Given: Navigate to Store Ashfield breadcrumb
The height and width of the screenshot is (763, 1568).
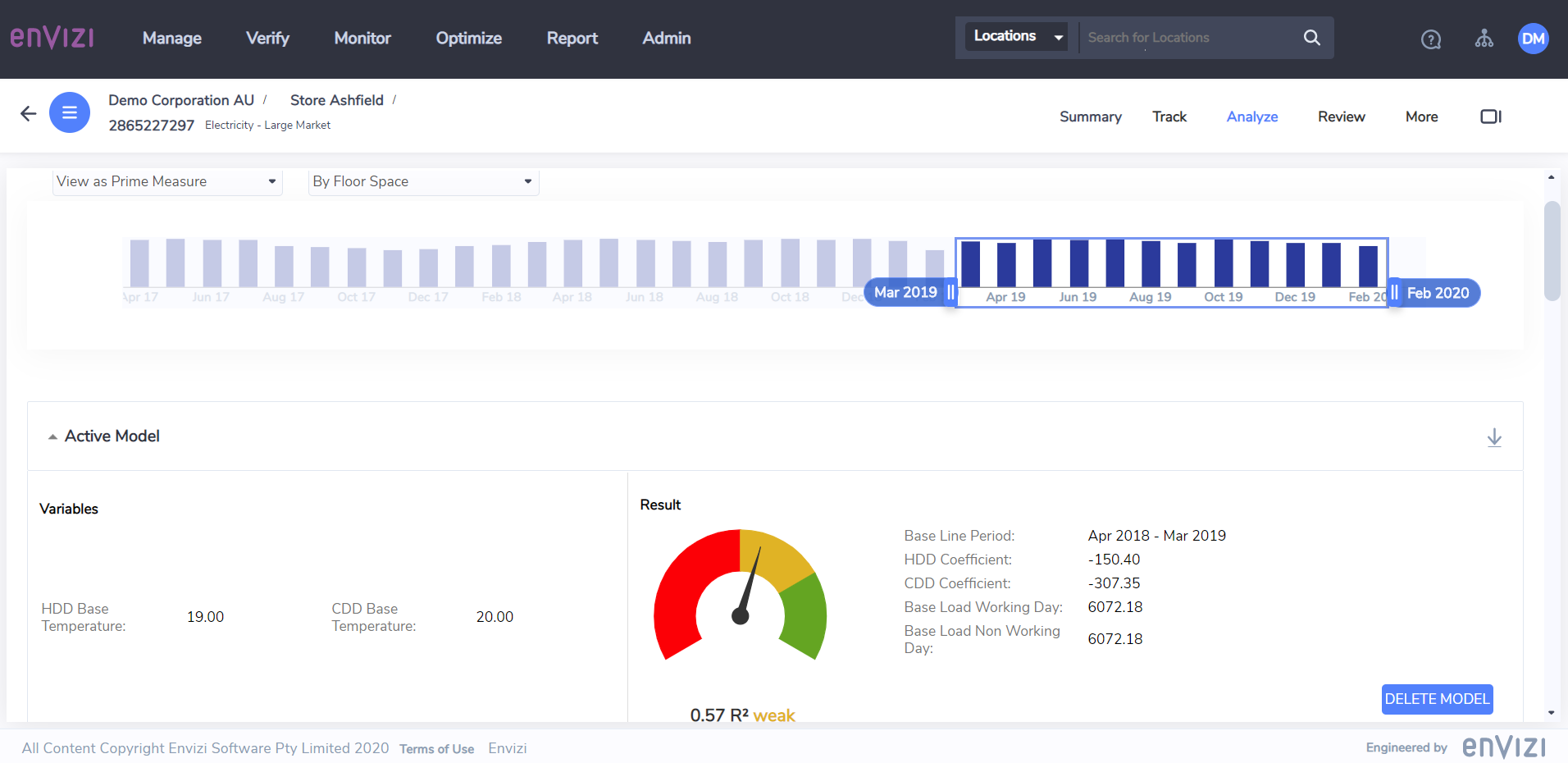Looking at the screenshot, I should coord(337,100).
